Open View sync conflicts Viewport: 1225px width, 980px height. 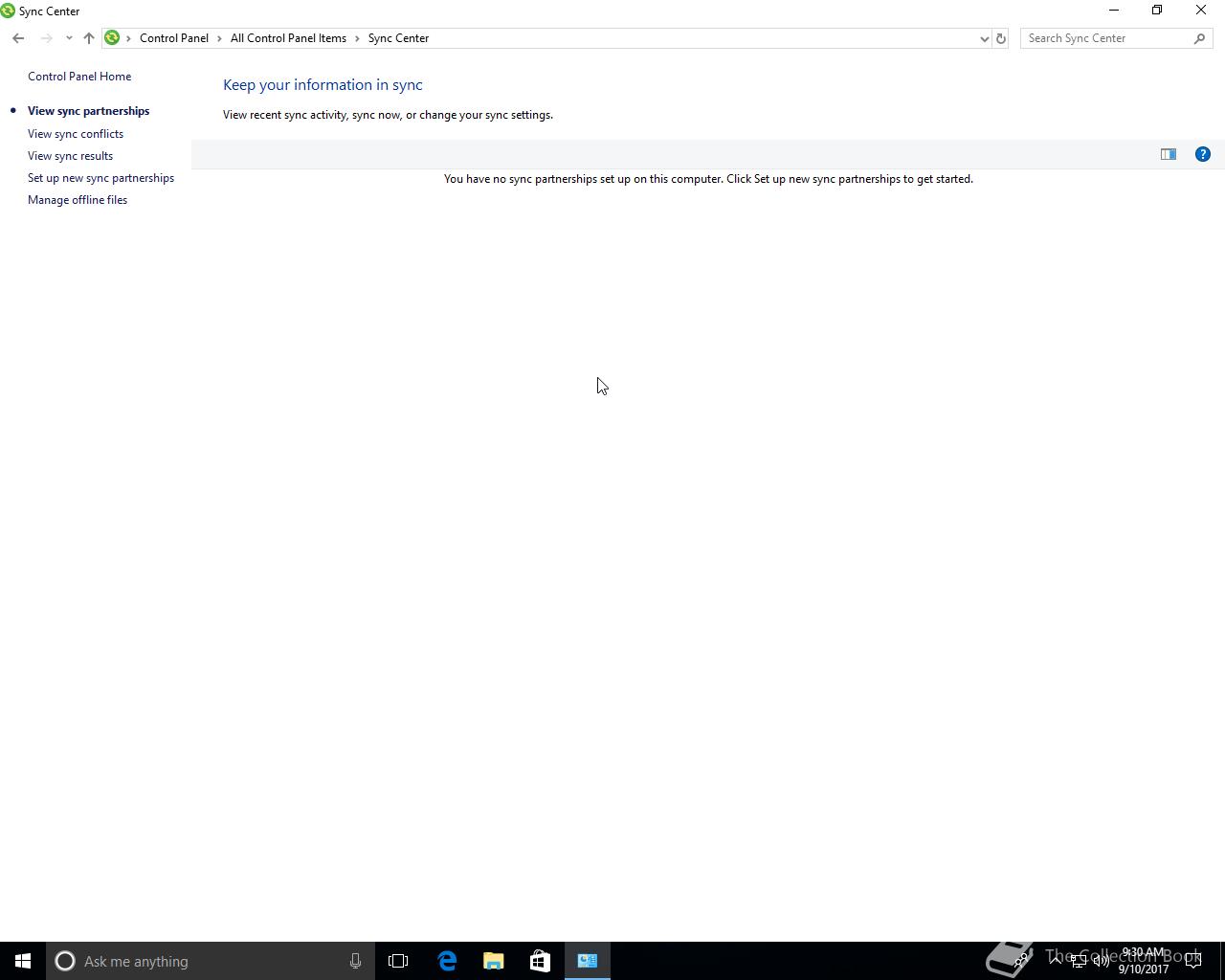pos(76,134)
